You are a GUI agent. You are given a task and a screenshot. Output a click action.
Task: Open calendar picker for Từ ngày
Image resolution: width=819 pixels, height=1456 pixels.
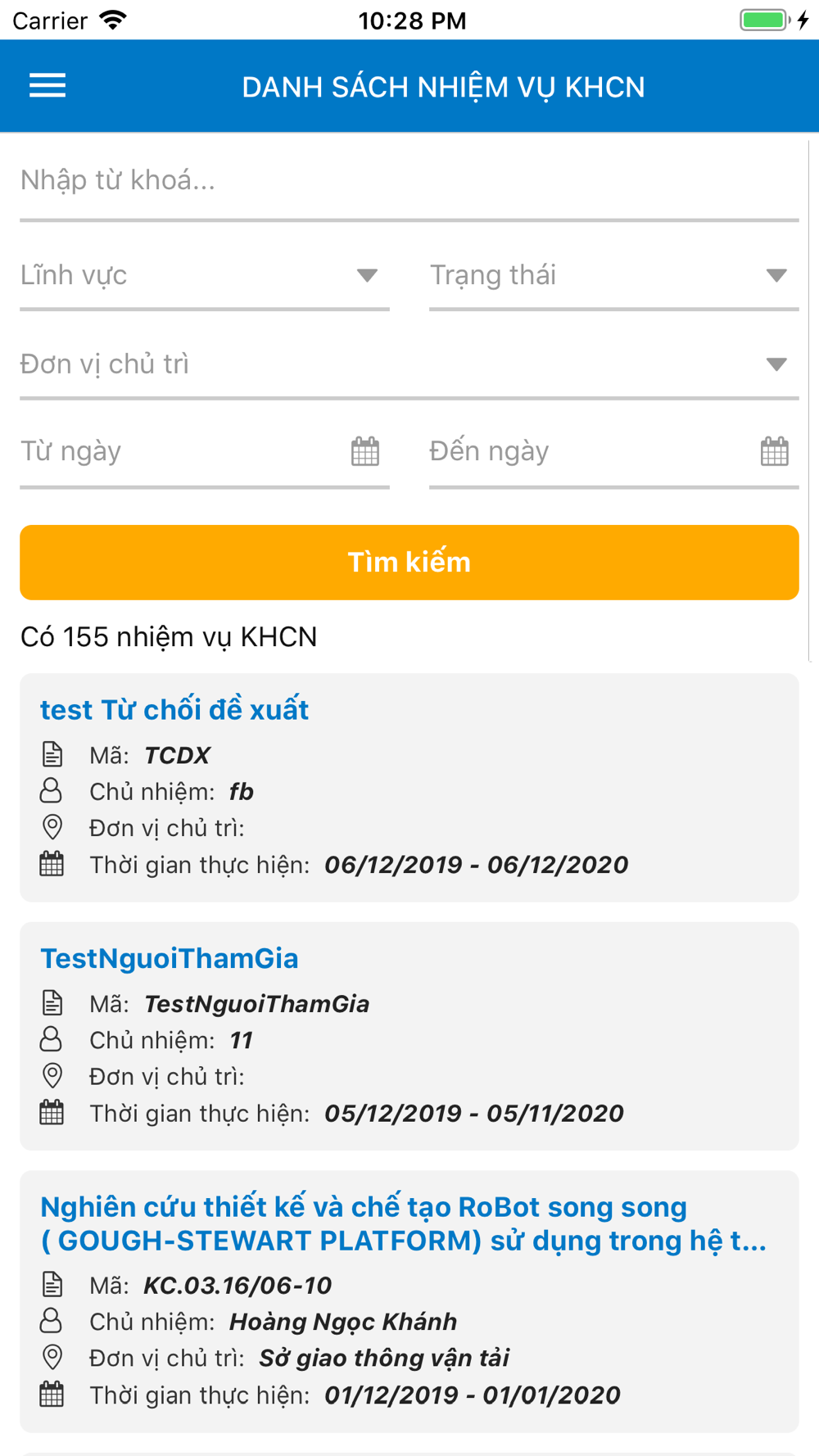pos(365,451)
